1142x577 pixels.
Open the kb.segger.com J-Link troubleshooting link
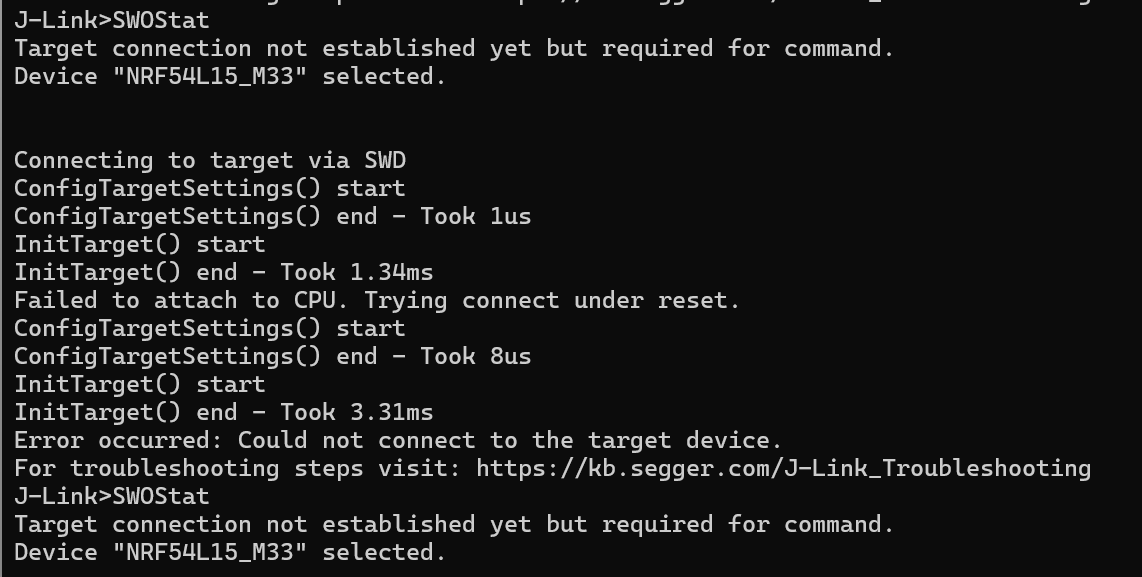[783, 468]
